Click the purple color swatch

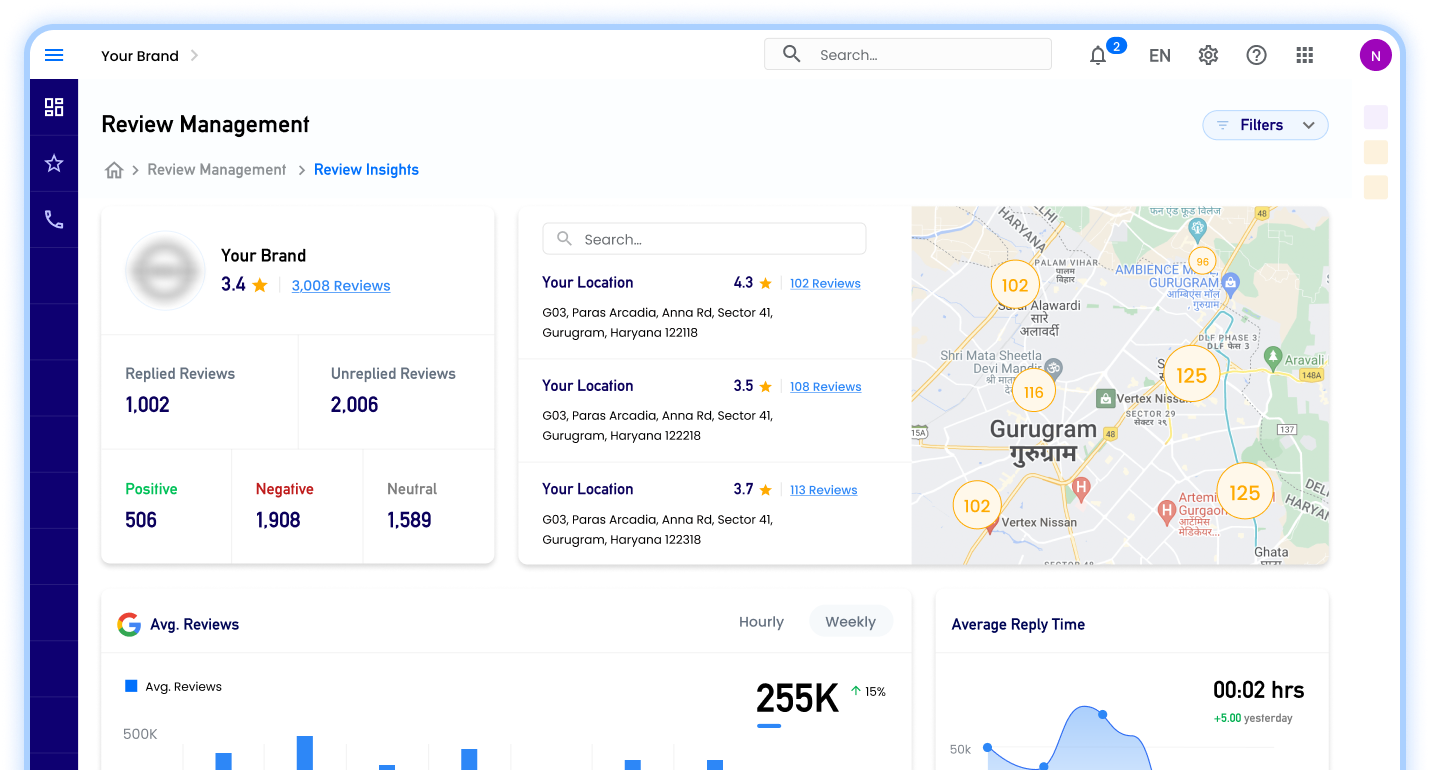[1376, 118]
